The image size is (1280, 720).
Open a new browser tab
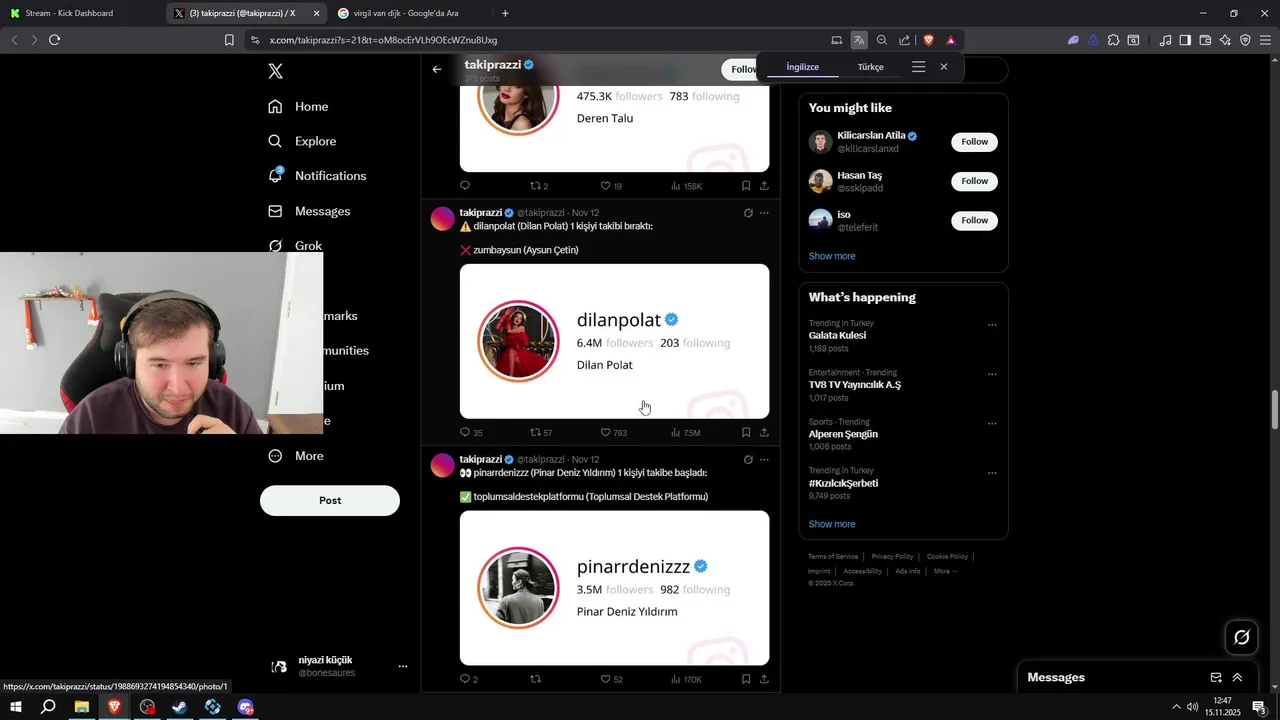pyautogui.click(x=505, y=13)
